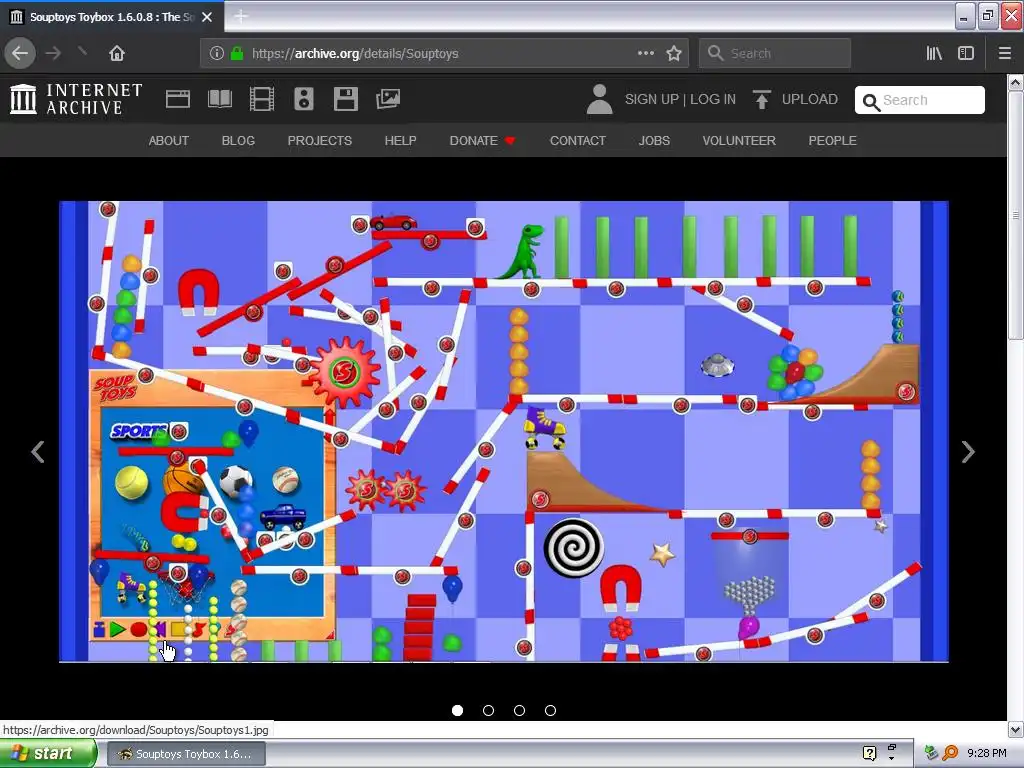Click the magnifier tray icon
The image size is (1024, 768).
click(x=950, y=754)
